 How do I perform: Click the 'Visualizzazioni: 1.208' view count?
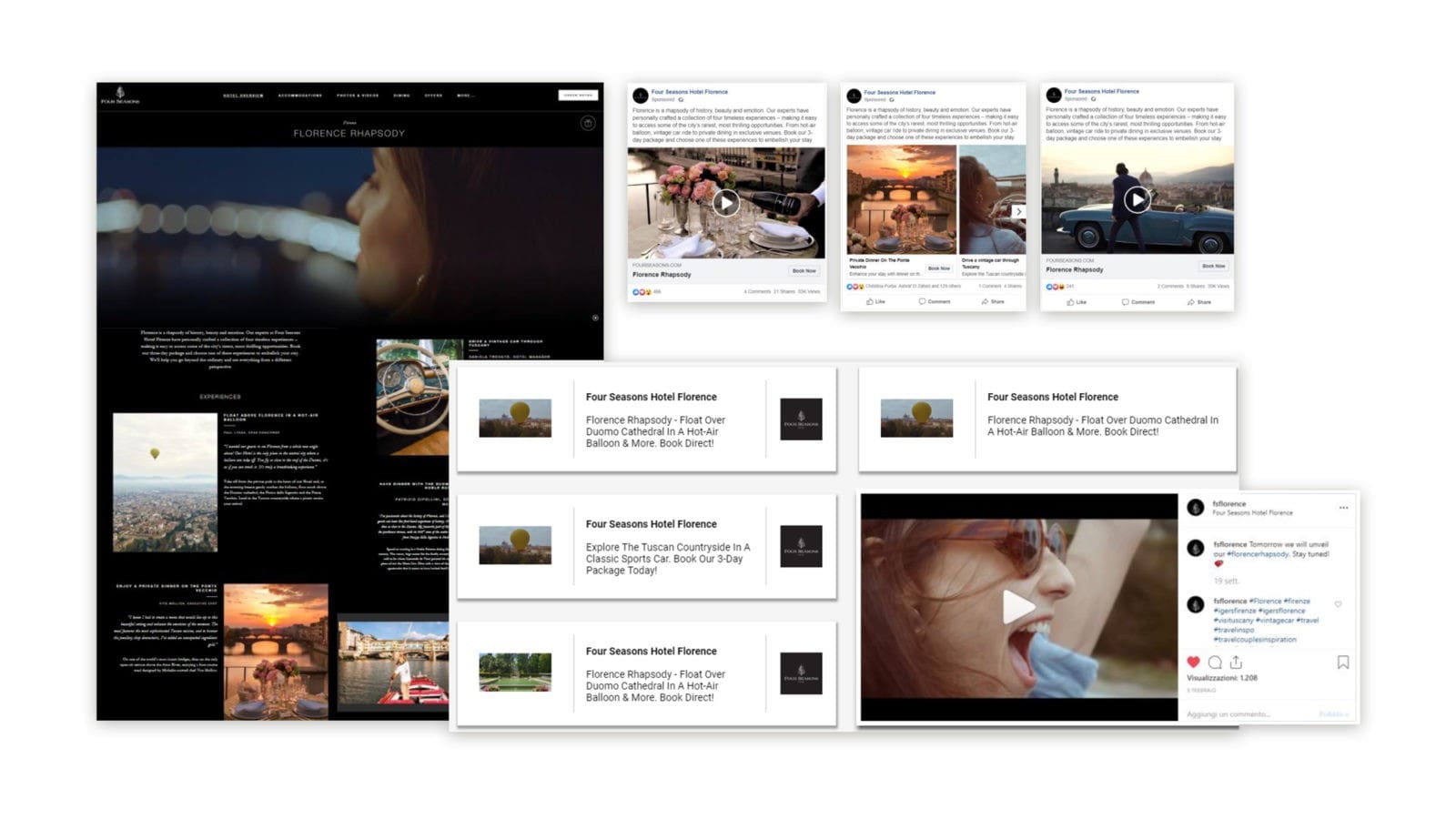1221,678
